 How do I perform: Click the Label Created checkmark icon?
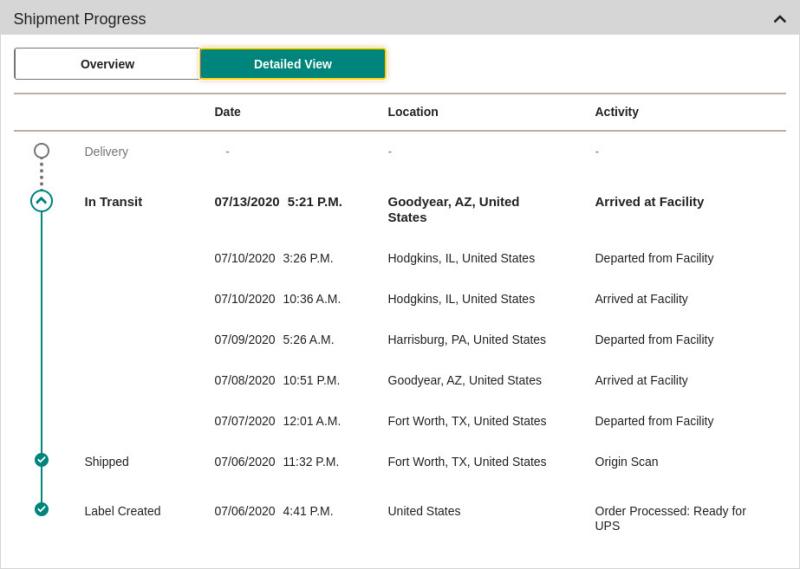coord(41,509)
